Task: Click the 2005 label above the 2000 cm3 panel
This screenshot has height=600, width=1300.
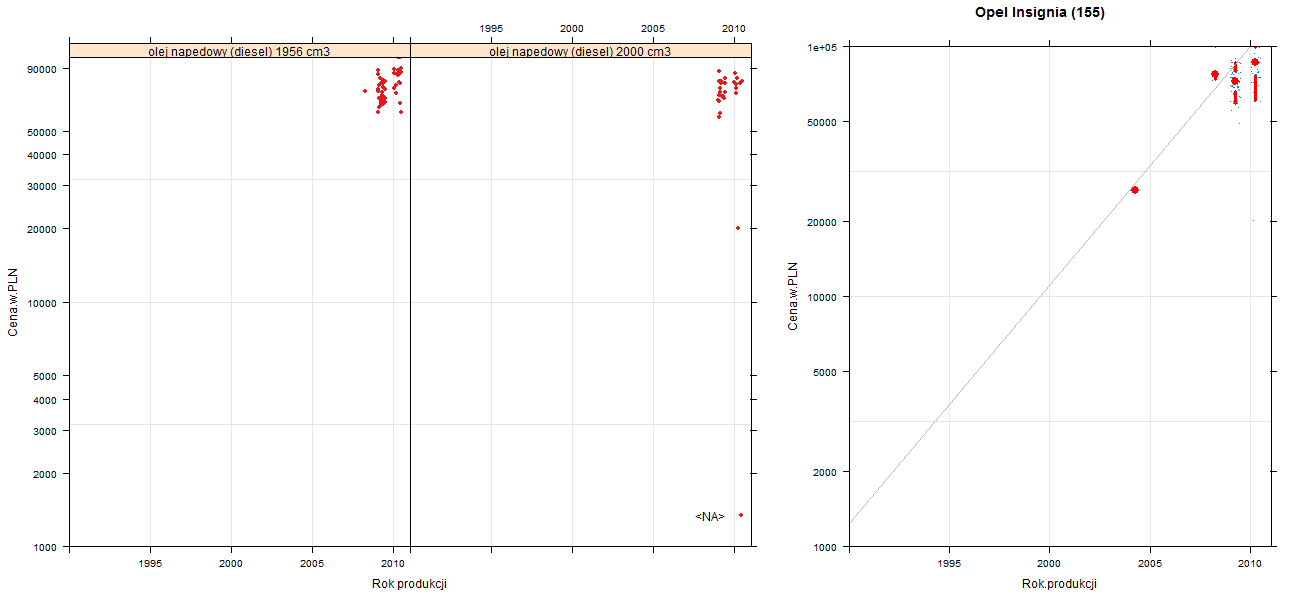Action: [653, 28]
